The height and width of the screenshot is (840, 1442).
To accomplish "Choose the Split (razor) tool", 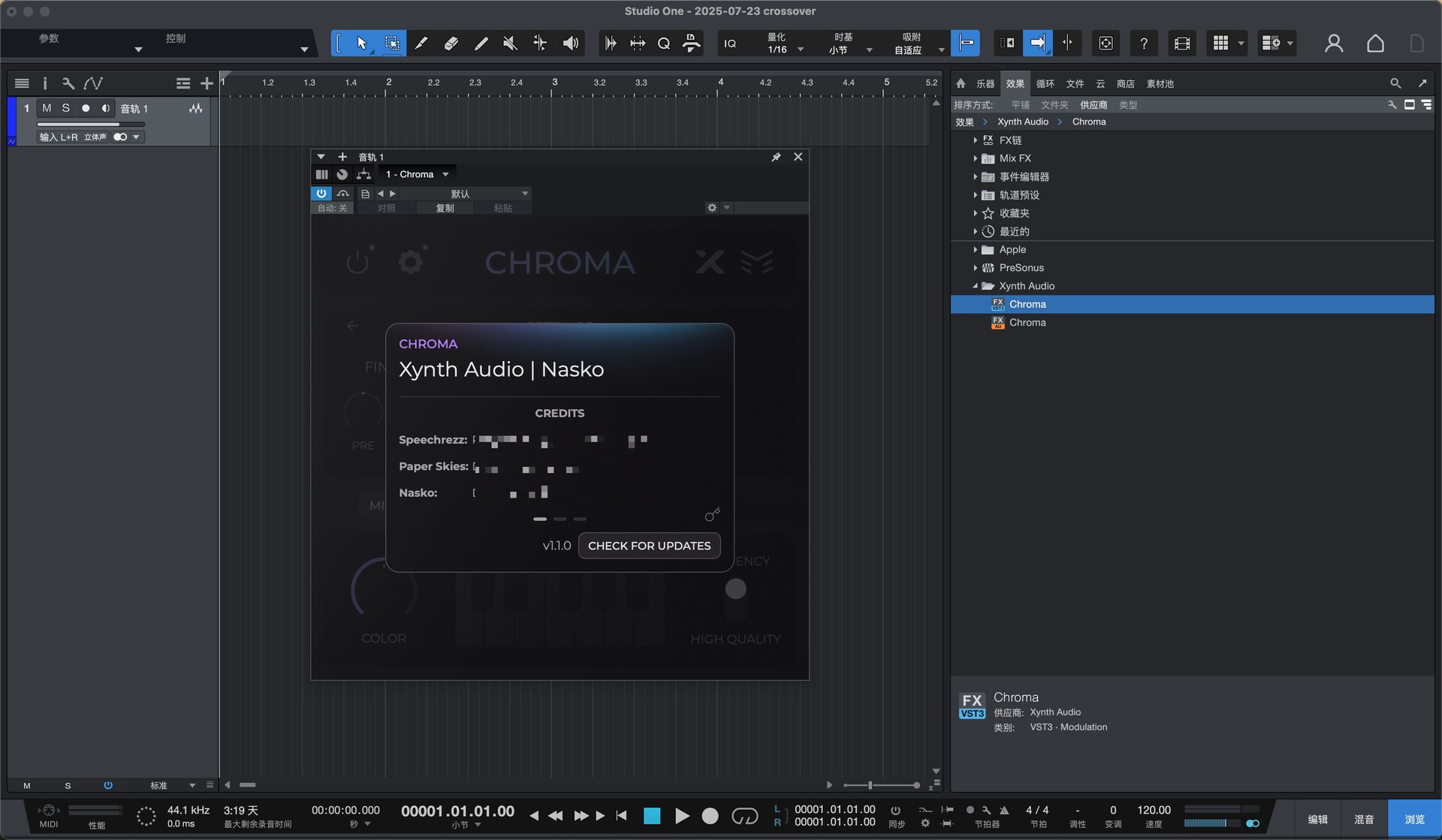I will pyautogui.click(x=421, y=44).
